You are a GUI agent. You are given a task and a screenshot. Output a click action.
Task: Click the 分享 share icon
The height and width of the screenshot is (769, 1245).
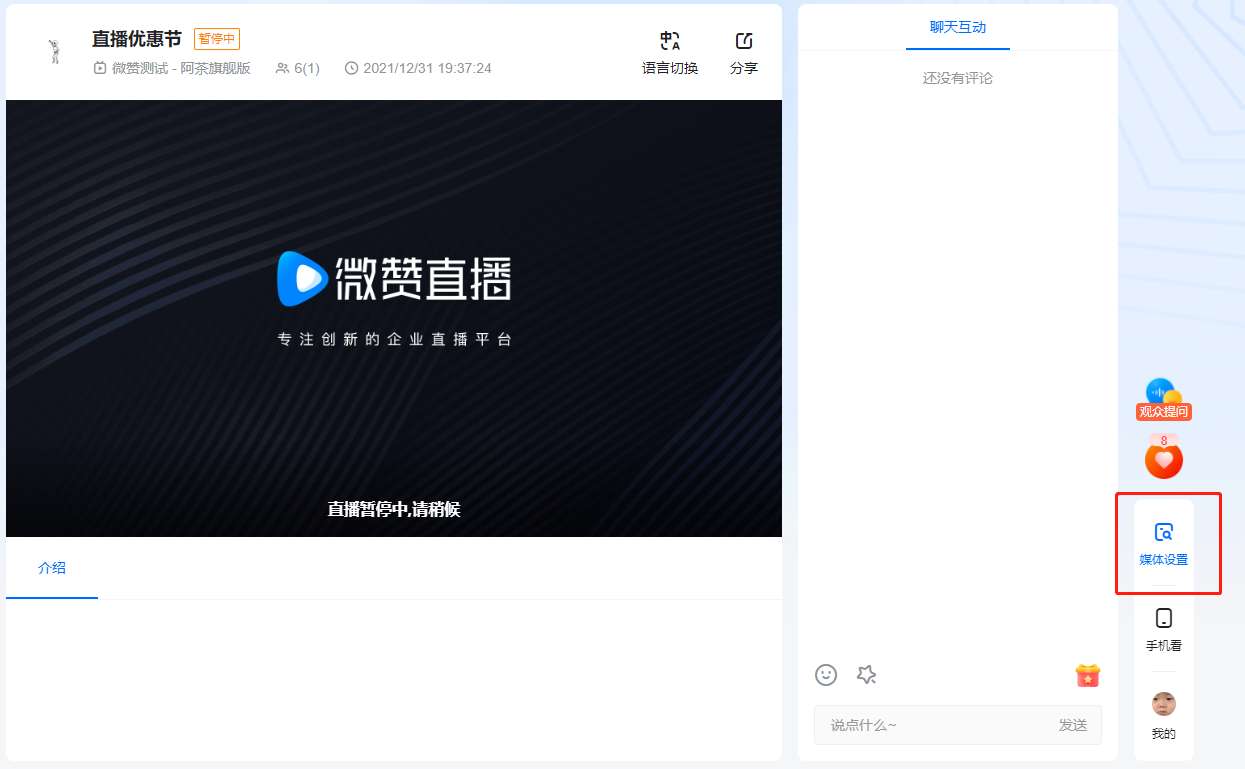tap(744, 41)
